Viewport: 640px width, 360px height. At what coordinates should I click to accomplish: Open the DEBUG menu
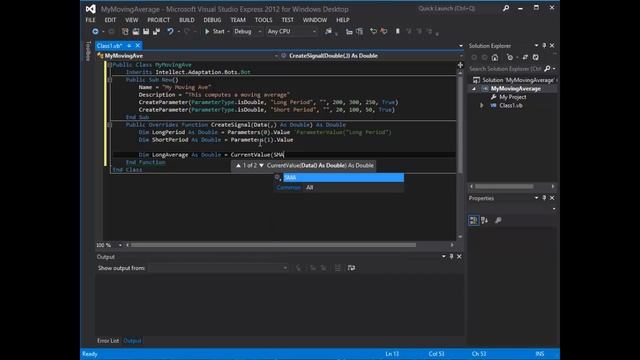click(x=212, y=20)
